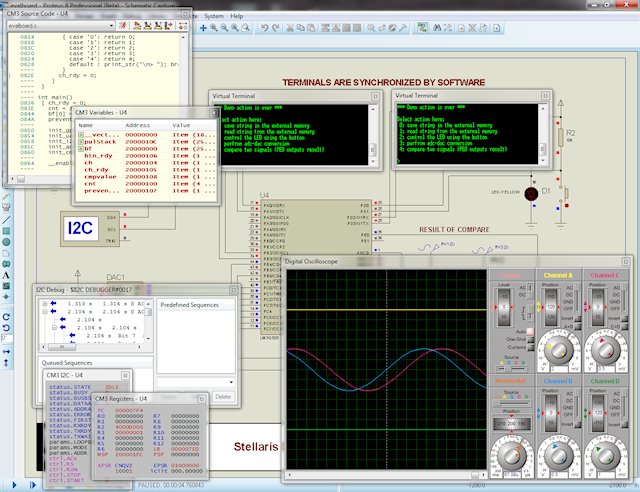Expand the pulStack variable tree node
The image size is (640, 492).
pyautogui.click(x=79, y=142)
